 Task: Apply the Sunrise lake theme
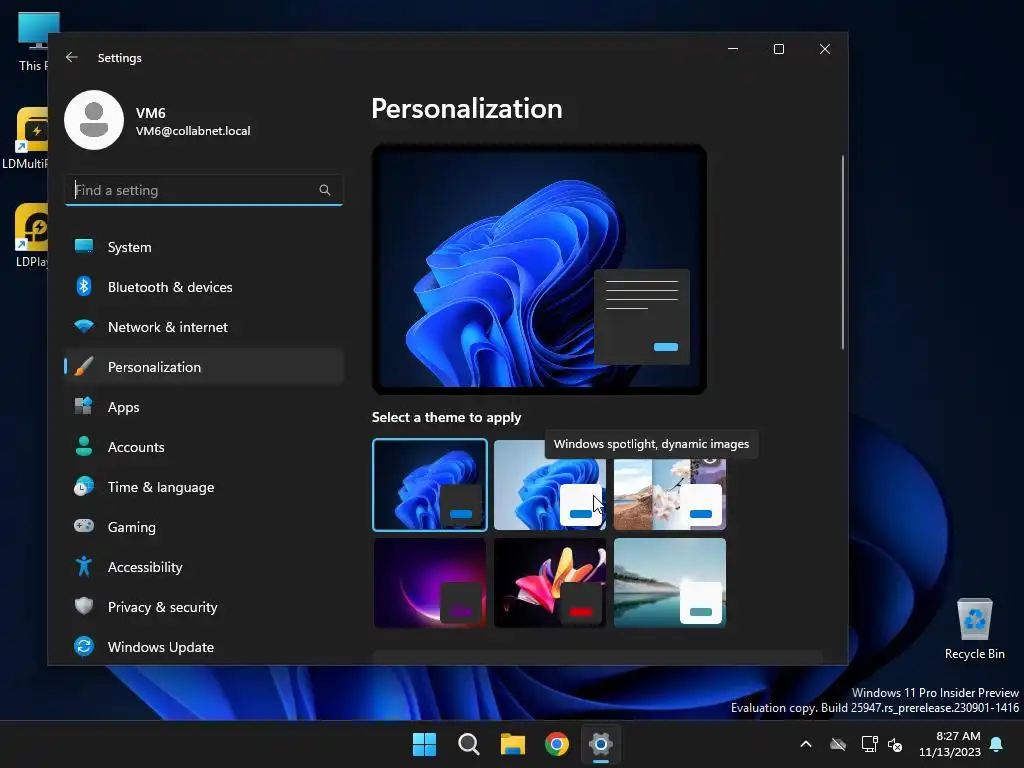pos(670,583)
